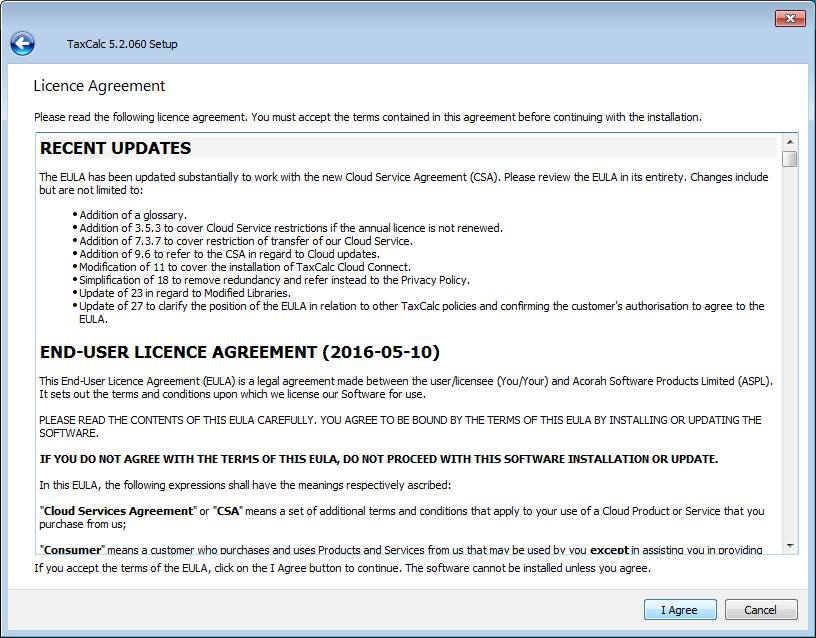Click the 'Addition of 3.5.3' bullet line
This screenshot has height=638, width=816.
click(x=290, y=228)
